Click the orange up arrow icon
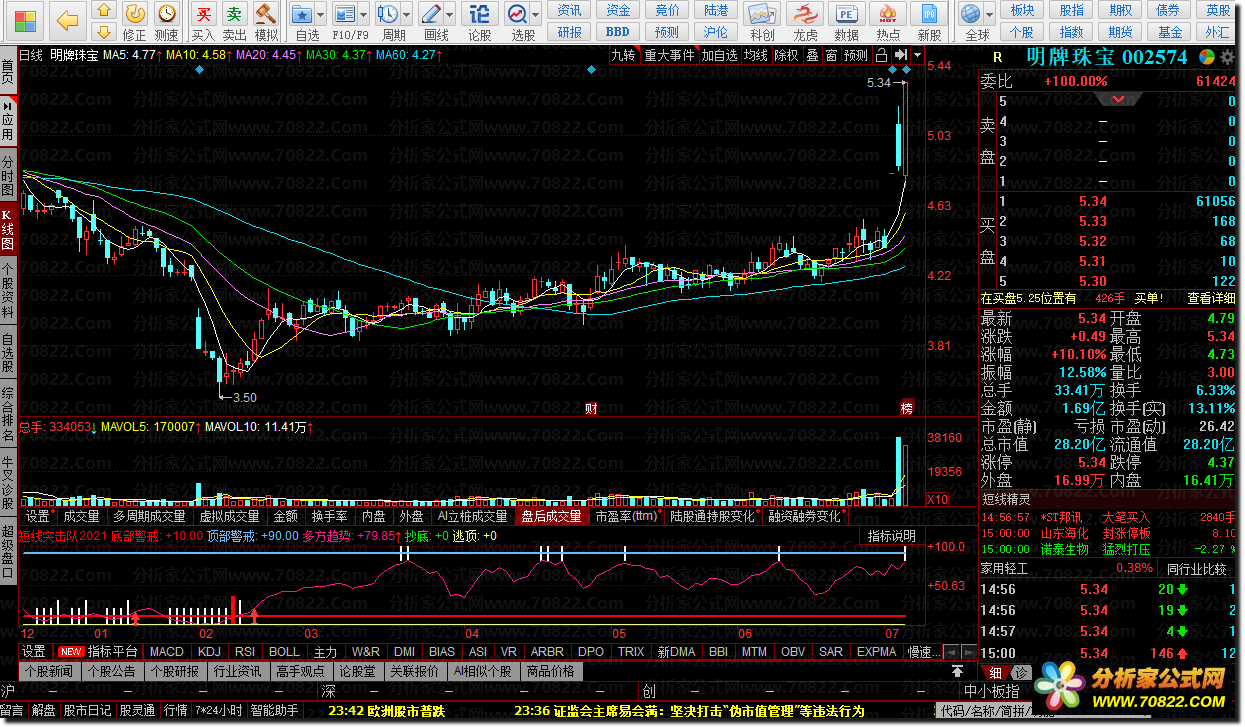The image size is (1245, 727). (104, 10)
